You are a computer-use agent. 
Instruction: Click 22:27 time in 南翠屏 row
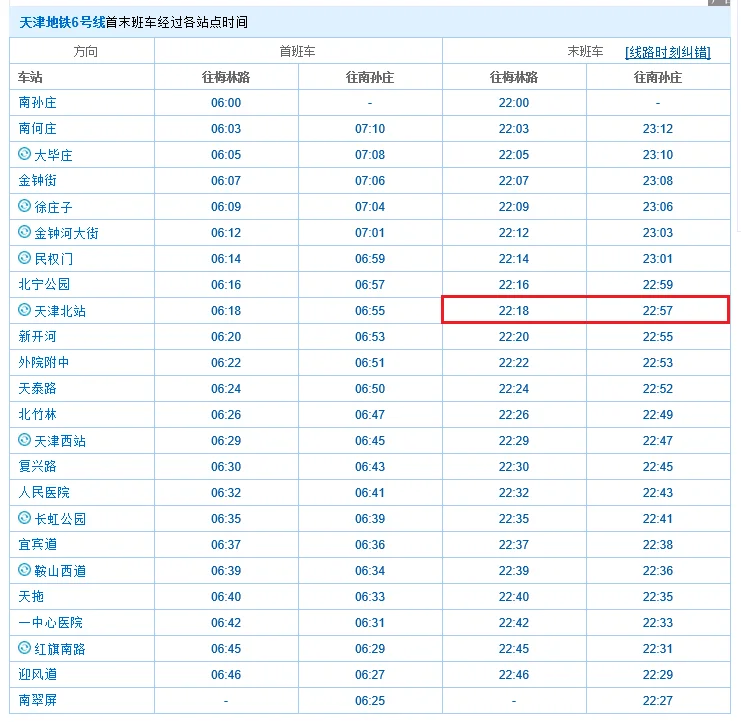tap(657, 700)
